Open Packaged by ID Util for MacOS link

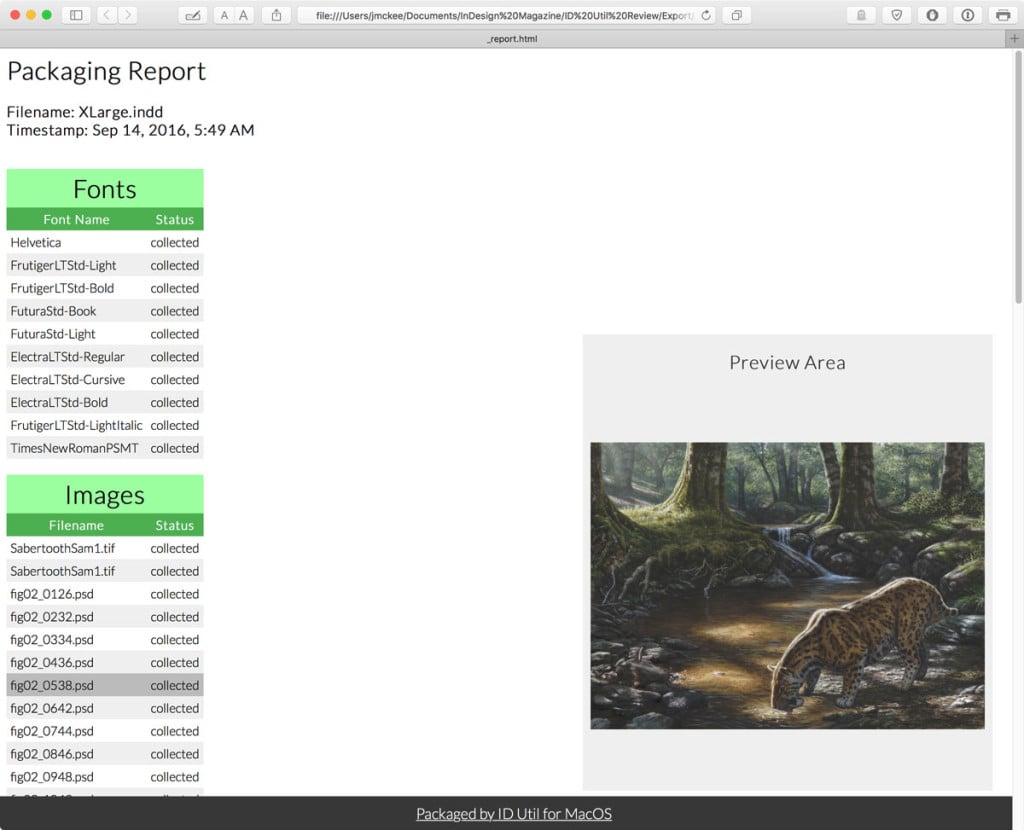click(x=514, y=814)
